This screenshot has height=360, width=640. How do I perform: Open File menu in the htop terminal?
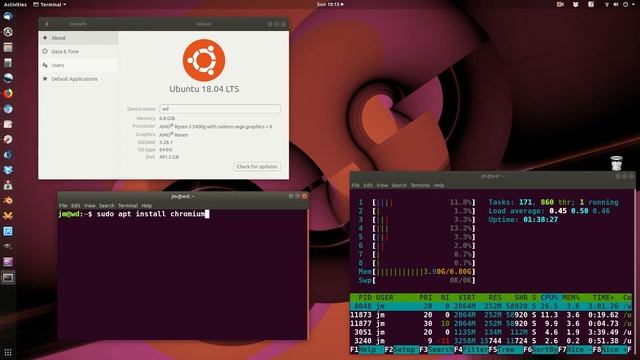coord(356,185)
